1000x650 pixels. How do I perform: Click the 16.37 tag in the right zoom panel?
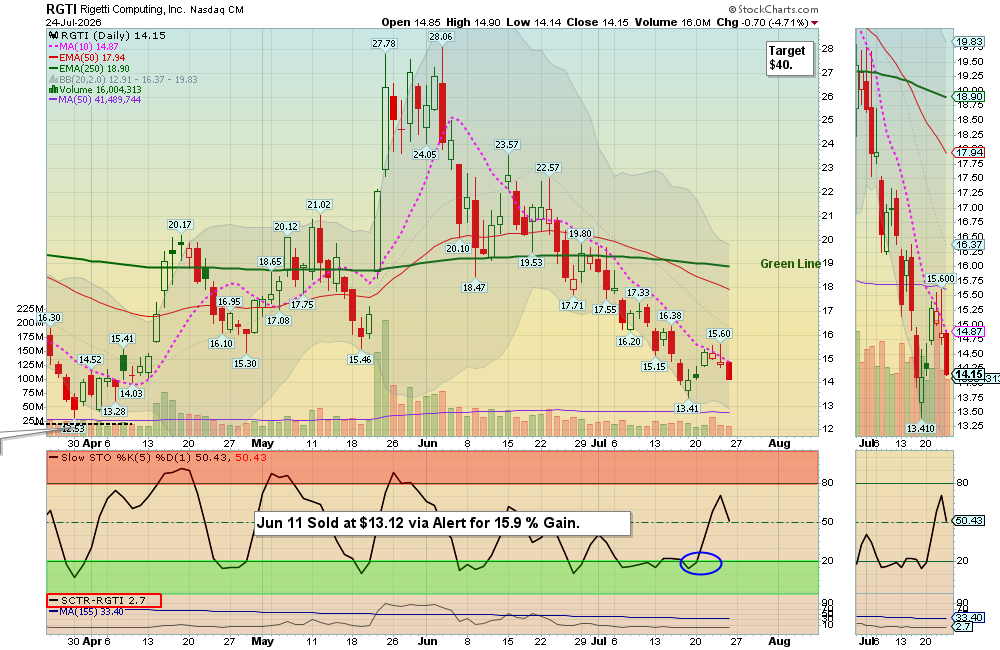pos(969,244)
